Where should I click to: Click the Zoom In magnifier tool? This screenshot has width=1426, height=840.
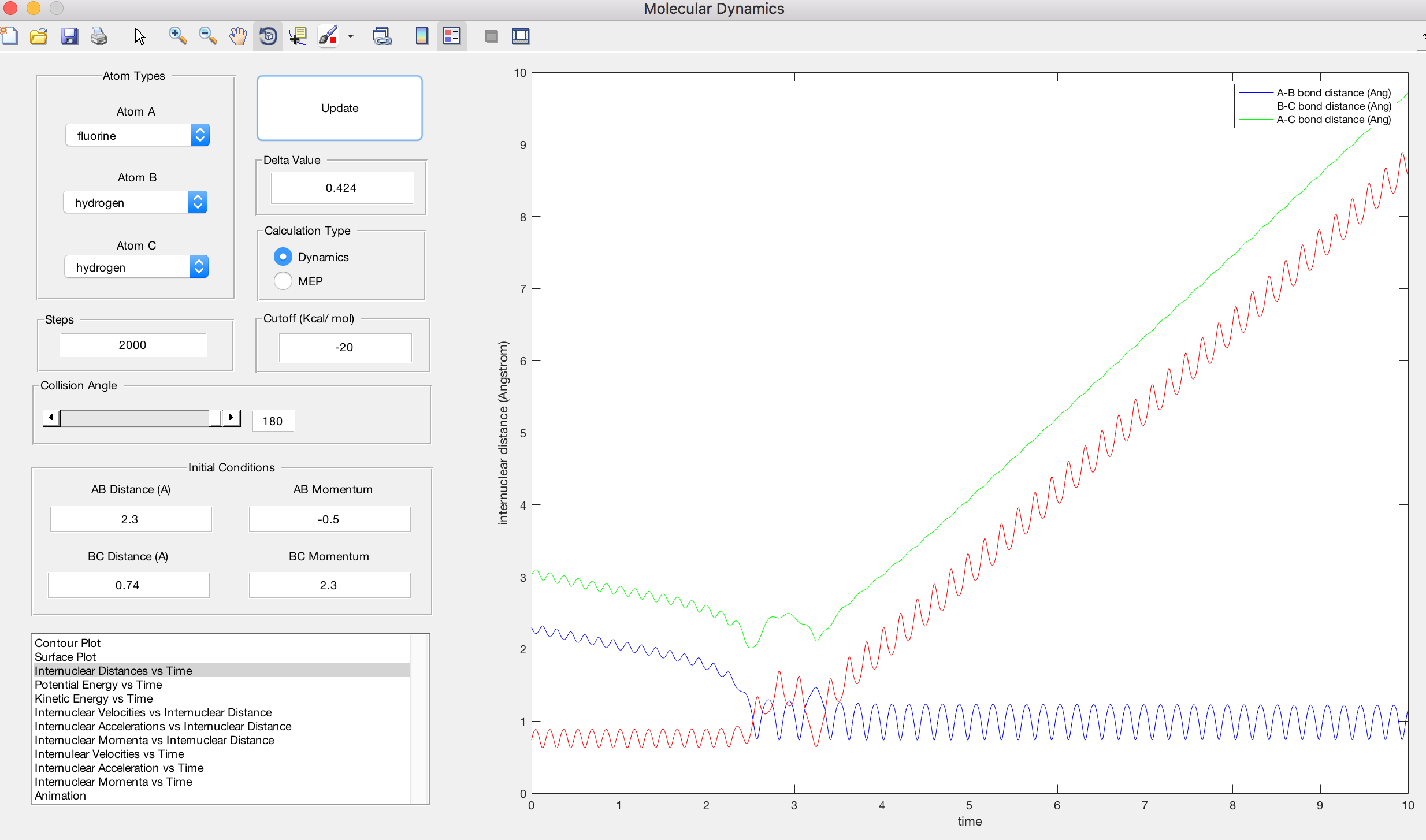177,36
